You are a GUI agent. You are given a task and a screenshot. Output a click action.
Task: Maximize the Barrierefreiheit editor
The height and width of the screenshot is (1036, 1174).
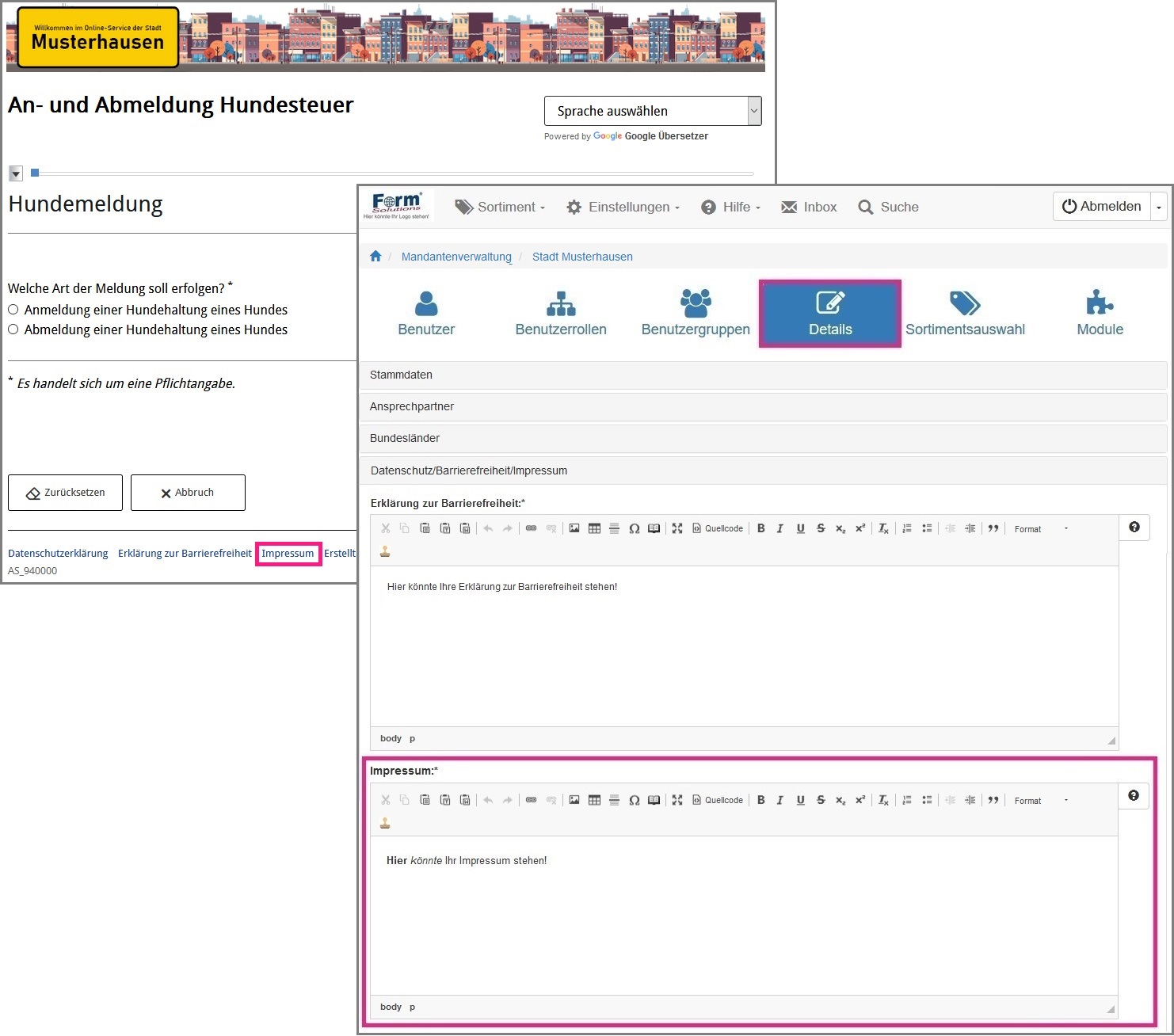(x=677, y=528)
